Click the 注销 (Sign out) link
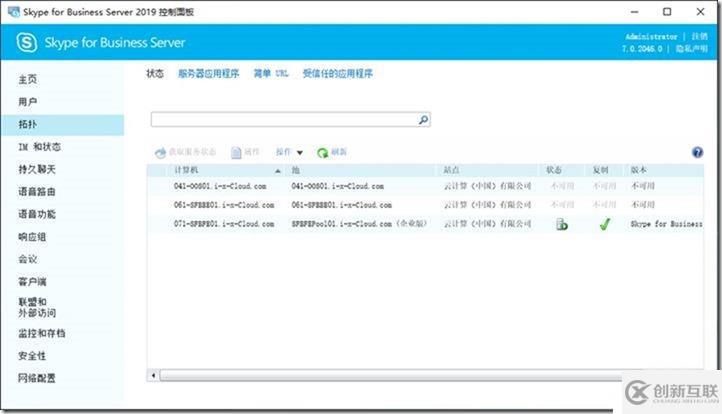The width and height of the screenshot is (722, 414). click(699, 36)
